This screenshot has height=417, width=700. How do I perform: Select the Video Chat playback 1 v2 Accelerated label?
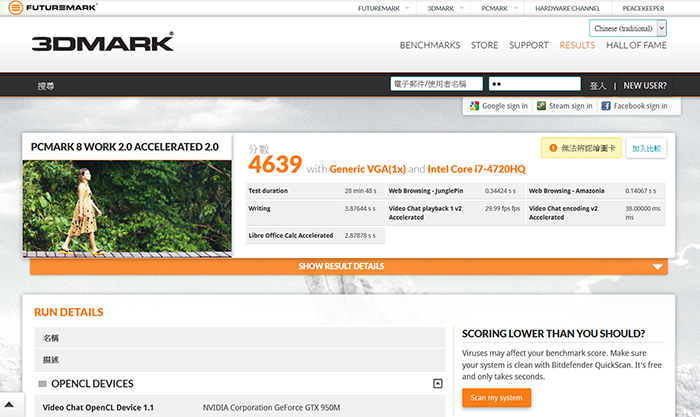click(x=425, y=213)
